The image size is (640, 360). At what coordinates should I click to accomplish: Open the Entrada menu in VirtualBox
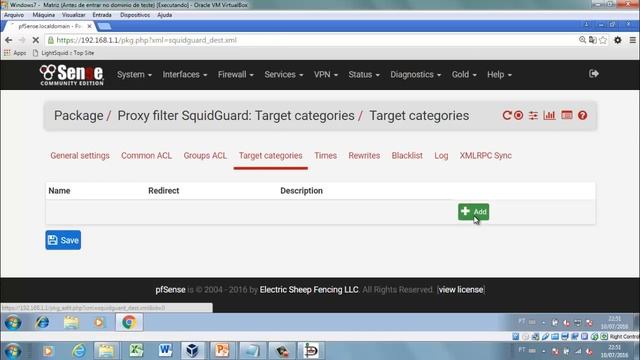[102, 15]
